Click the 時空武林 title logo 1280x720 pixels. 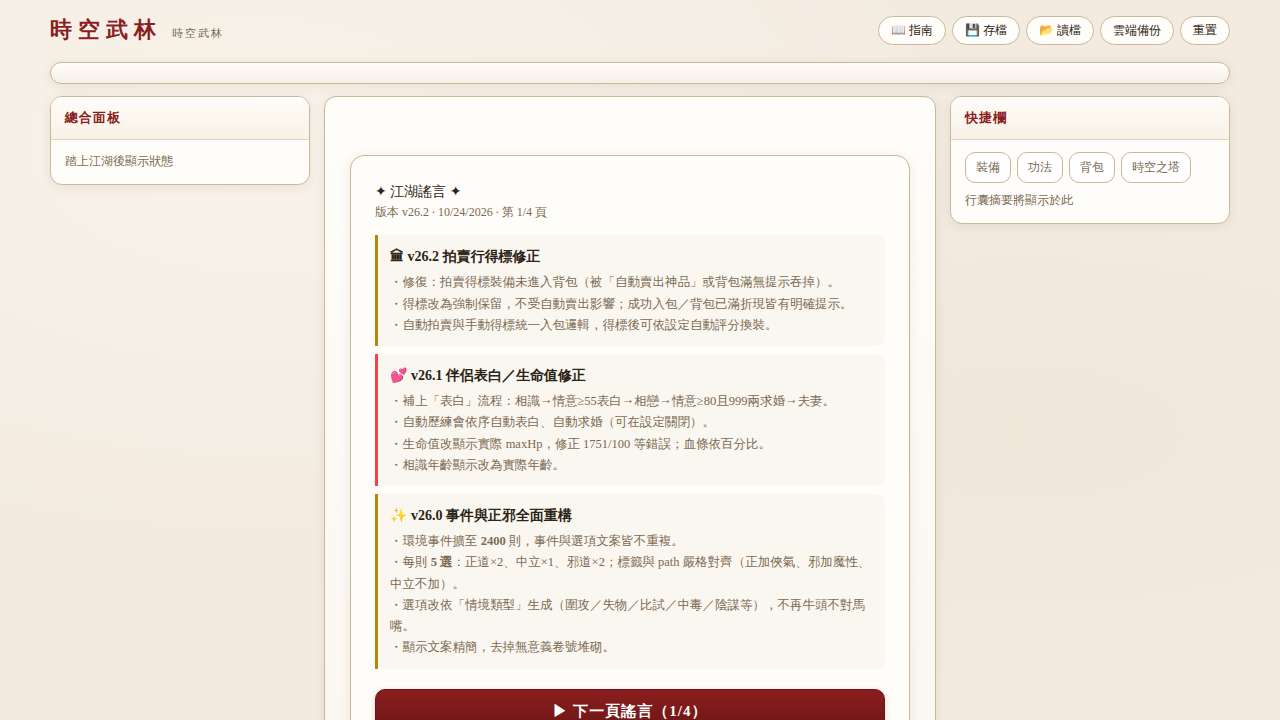point(104,30)
